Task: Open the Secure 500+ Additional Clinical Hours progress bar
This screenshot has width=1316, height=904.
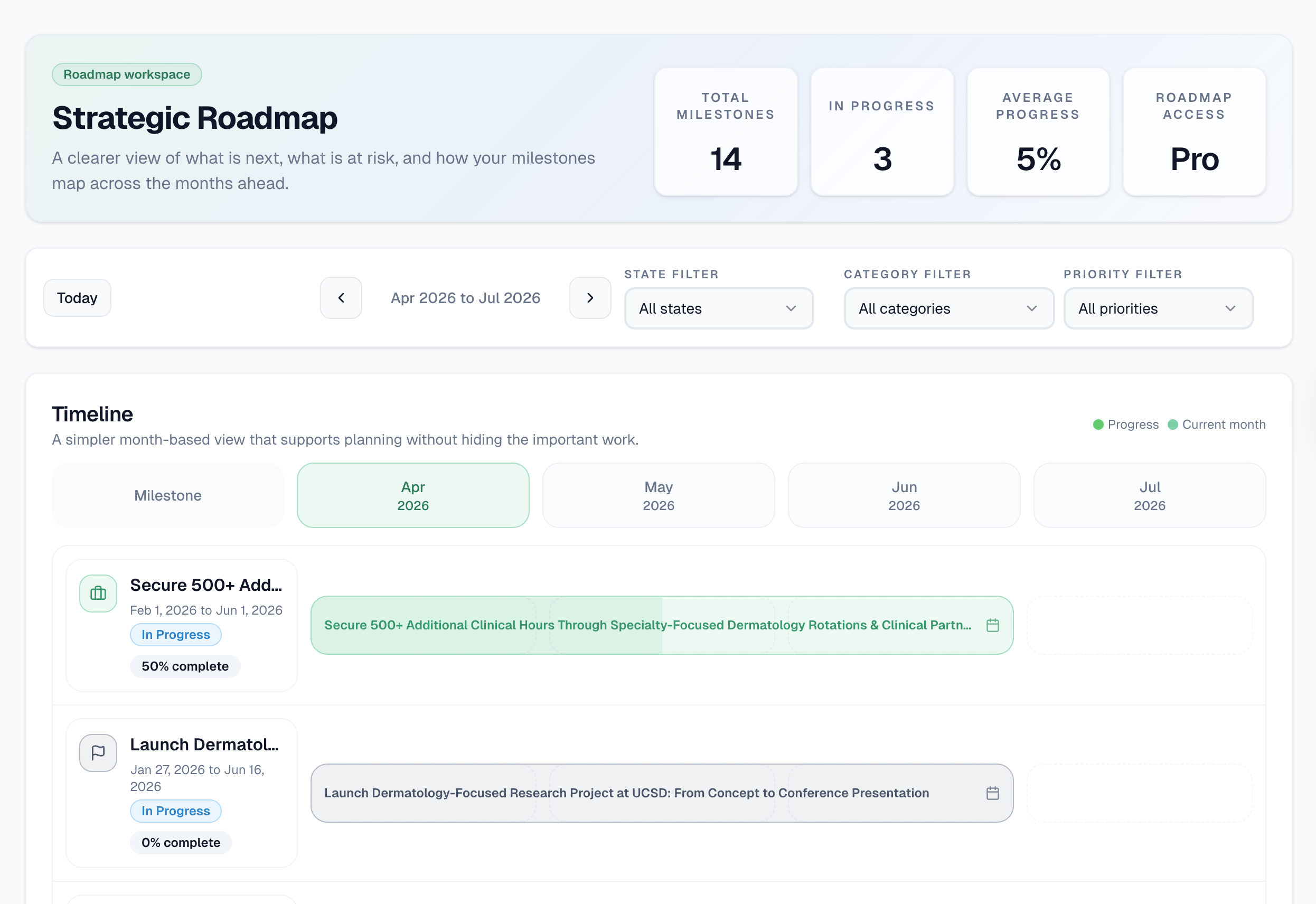Action: click(662, 625)
